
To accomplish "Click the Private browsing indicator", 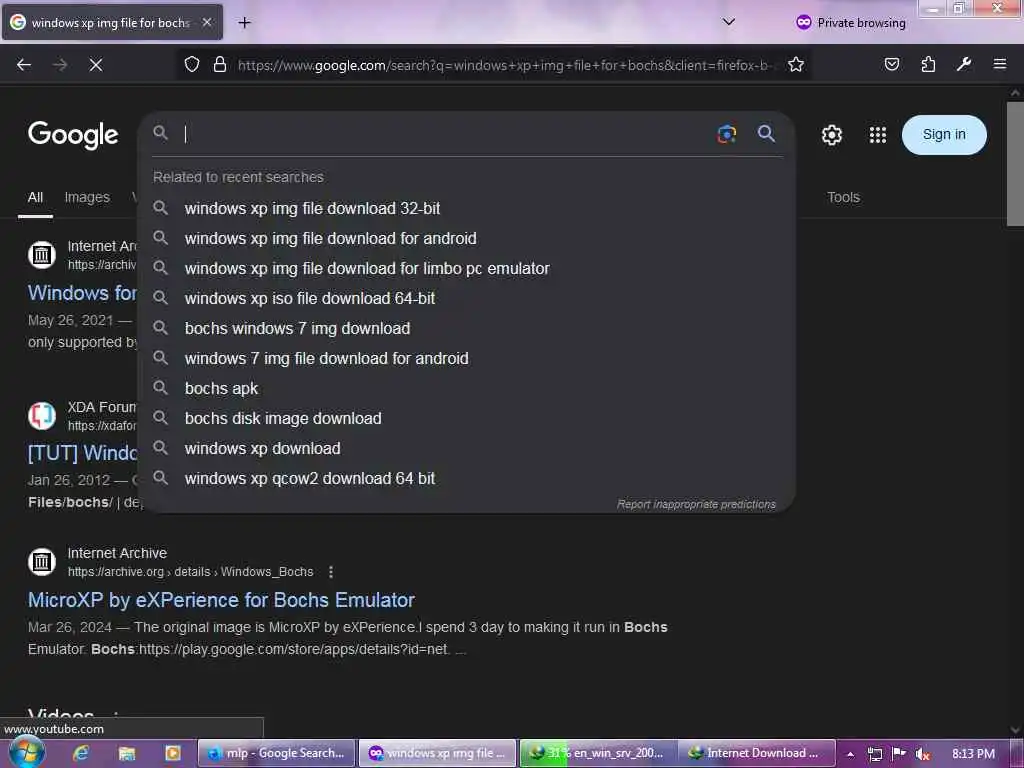I will pyautogui.click(x=850, y=23).
